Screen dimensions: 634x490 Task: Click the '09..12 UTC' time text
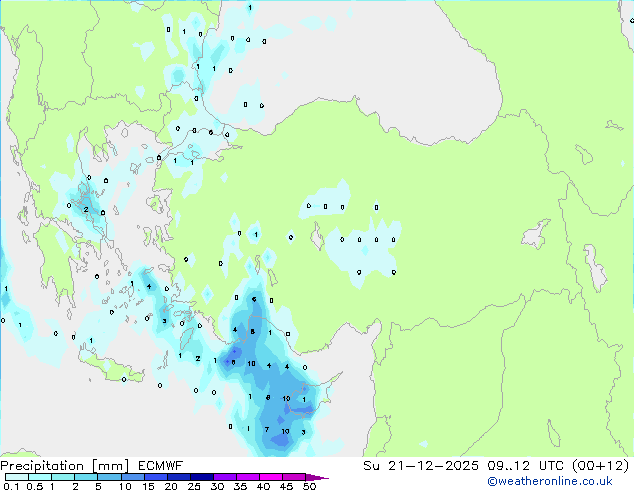tap(525, 466)
